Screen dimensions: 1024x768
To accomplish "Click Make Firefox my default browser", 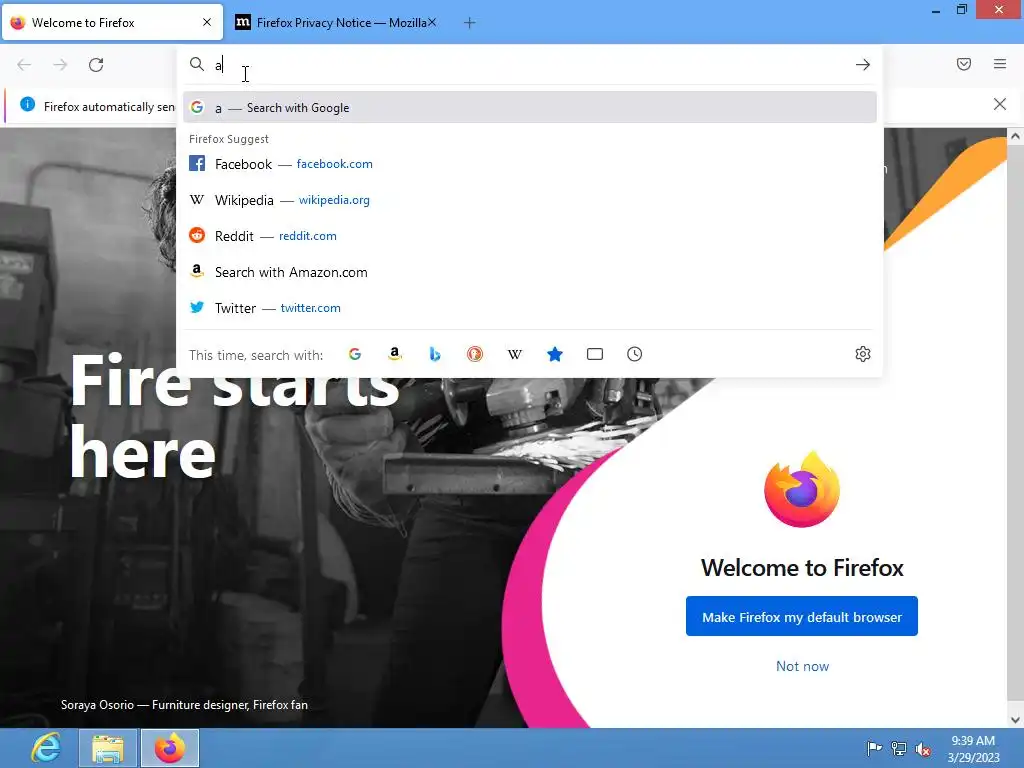I will (x=801, y=616).
